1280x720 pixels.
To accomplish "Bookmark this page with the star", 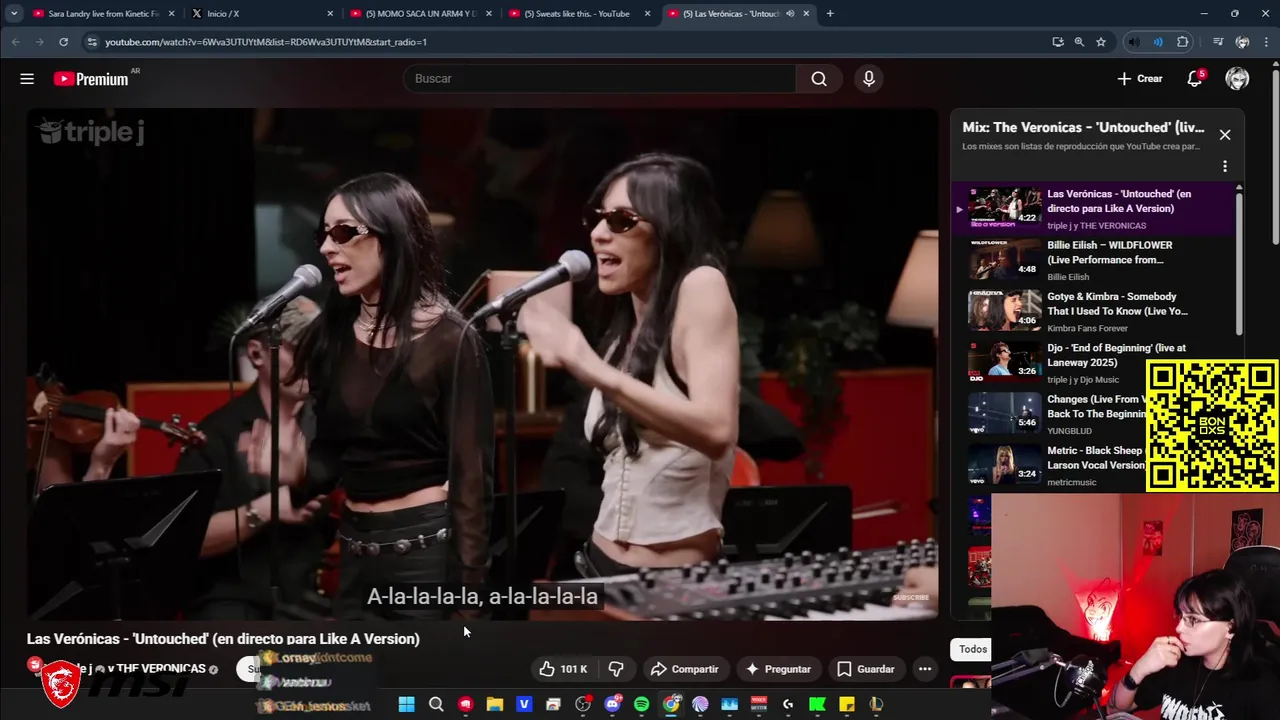I will (x=1101, y=42).
